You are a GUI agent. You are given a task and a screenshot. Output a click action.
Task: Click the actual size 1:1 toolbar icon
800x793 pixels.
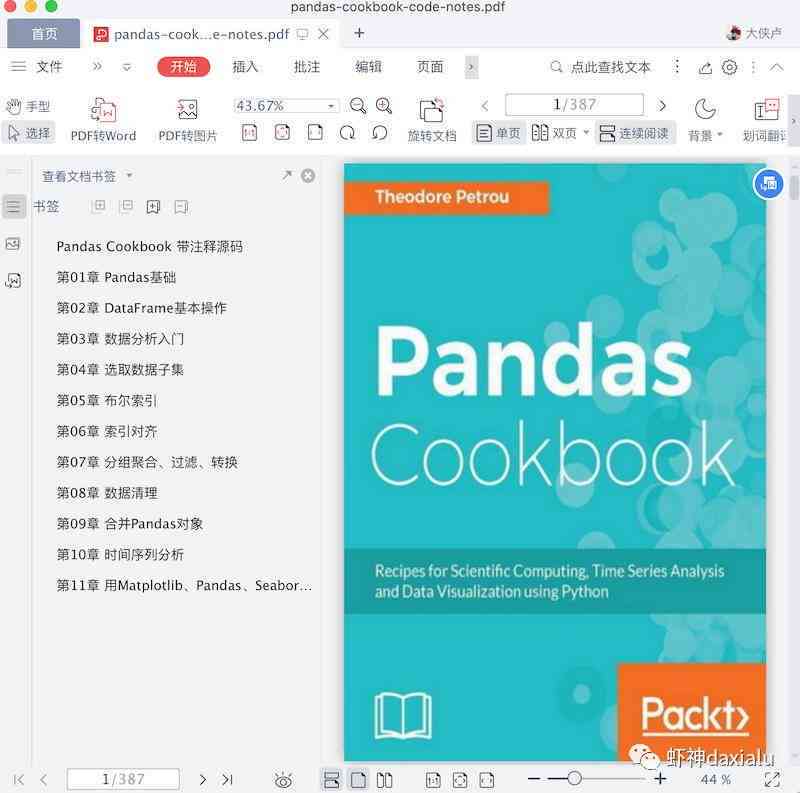pos(249,133)
